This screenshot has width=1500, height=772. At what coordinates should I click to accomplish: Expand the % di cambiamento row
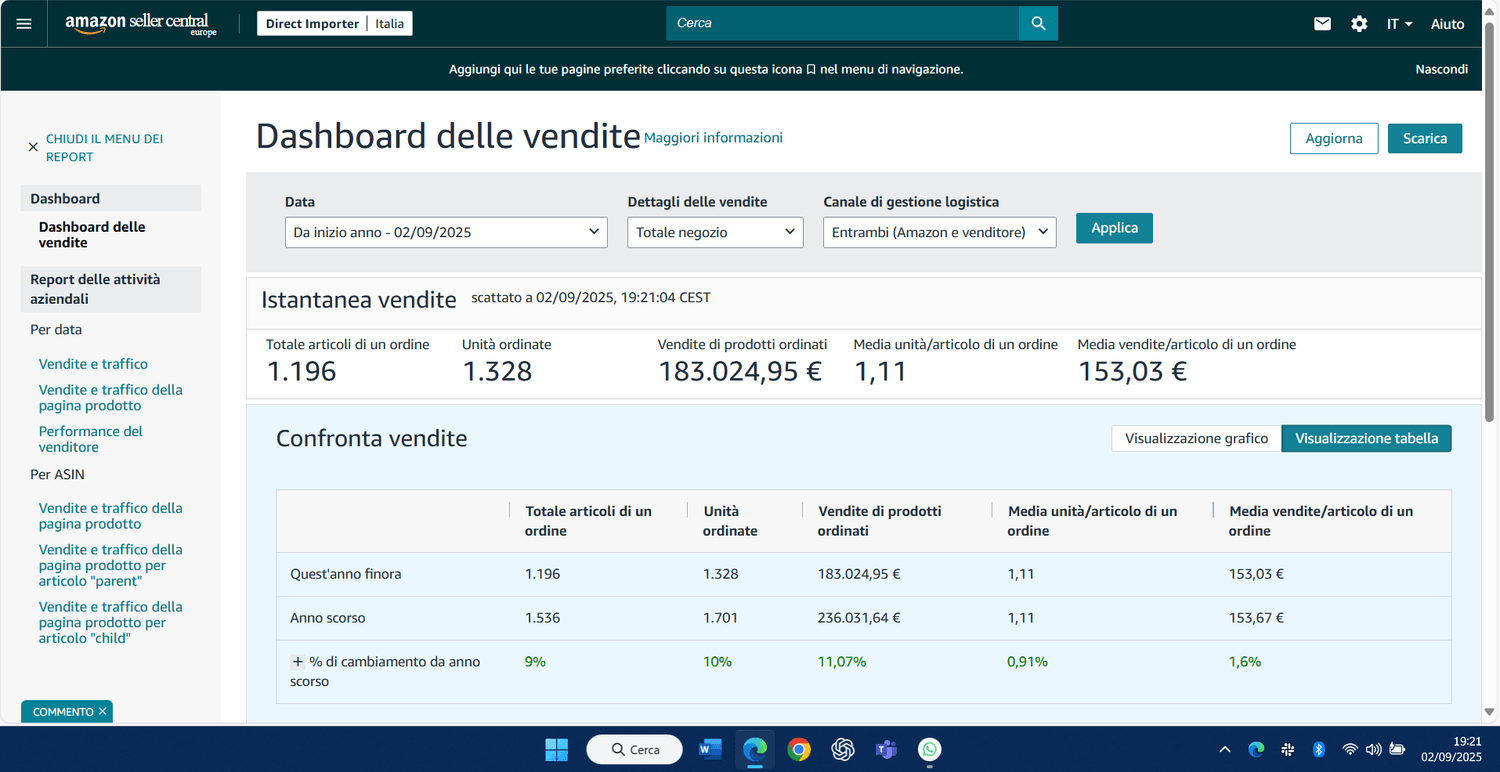pyautogui.click(x=297, y=662)
